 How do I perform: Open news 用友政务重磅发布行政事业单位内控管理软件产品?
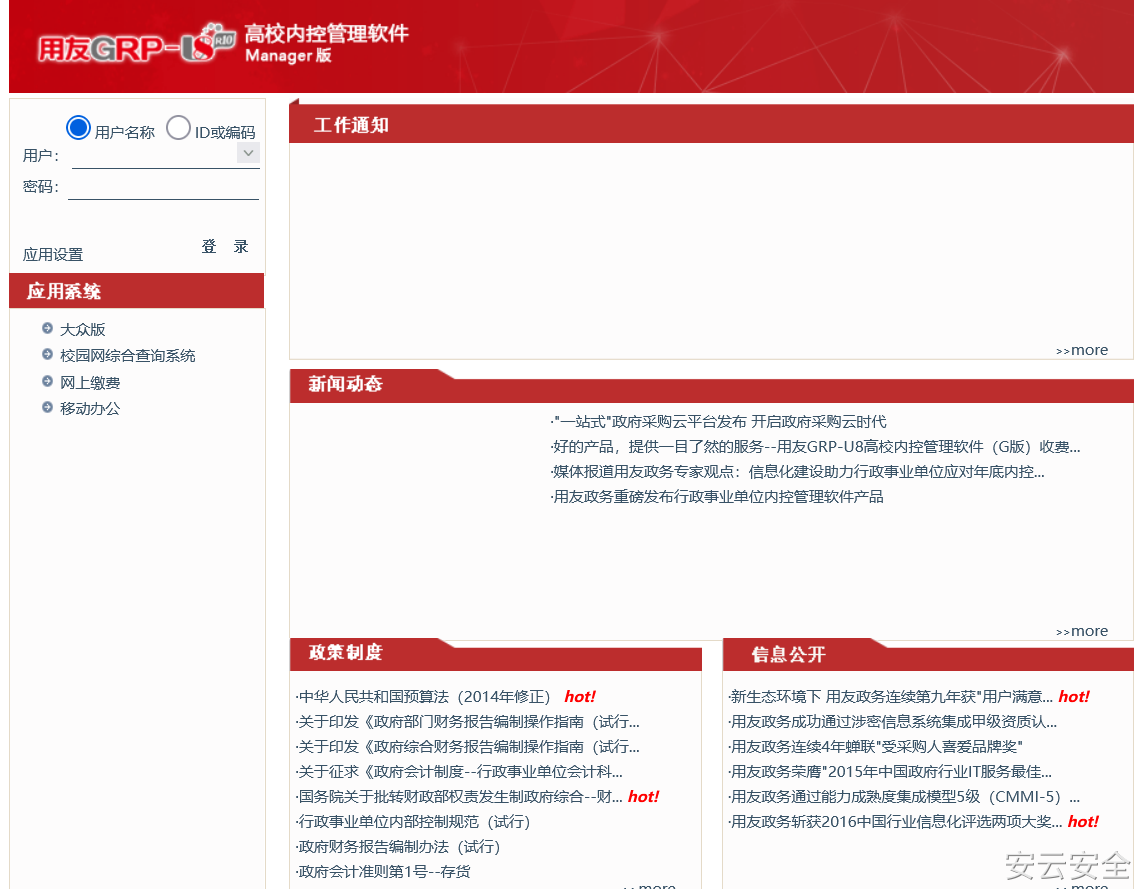[718, 496]
